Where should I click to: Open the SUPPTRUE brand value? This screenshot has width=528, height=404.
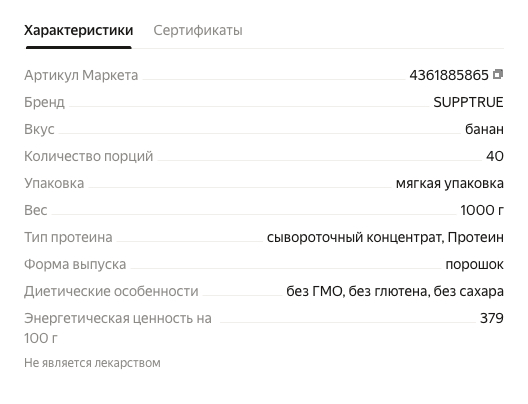(x=468, y=102)
